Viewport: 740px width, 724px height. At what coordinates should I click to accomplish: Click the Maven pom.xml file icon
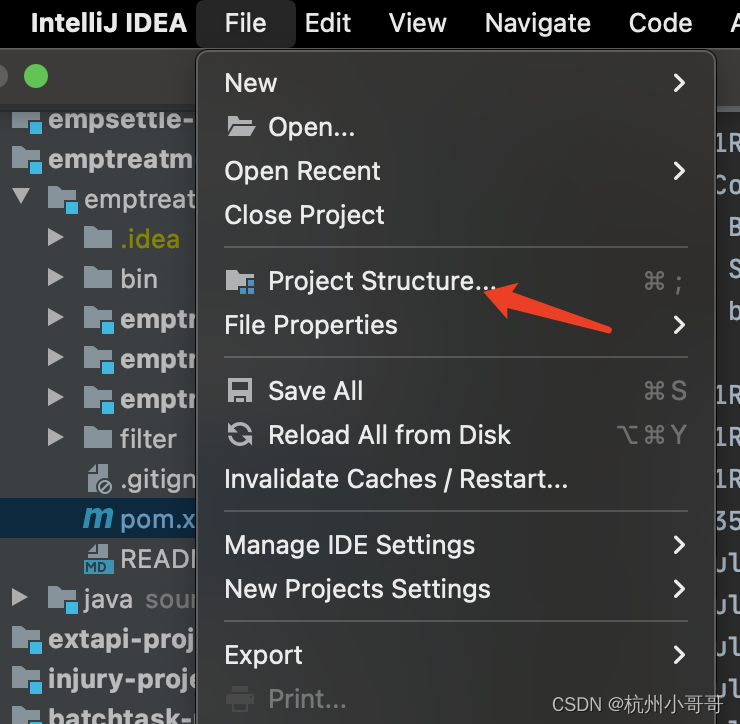click(98, 518)
